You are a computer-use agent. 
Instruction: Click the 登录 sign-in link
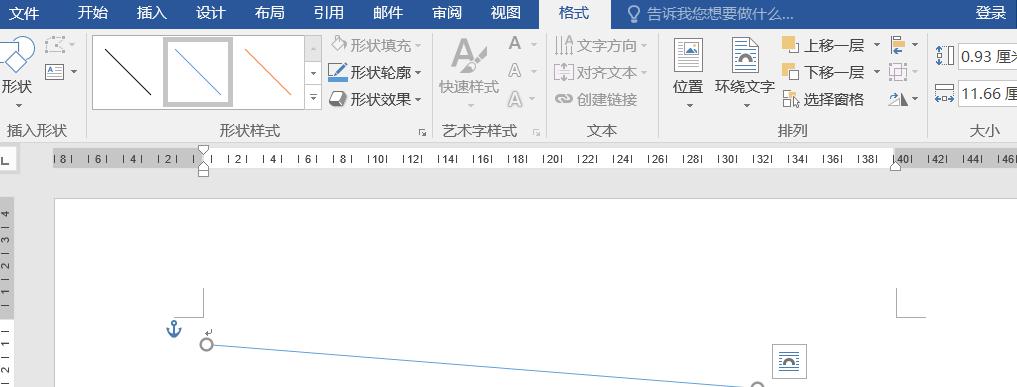pos(991,13)
